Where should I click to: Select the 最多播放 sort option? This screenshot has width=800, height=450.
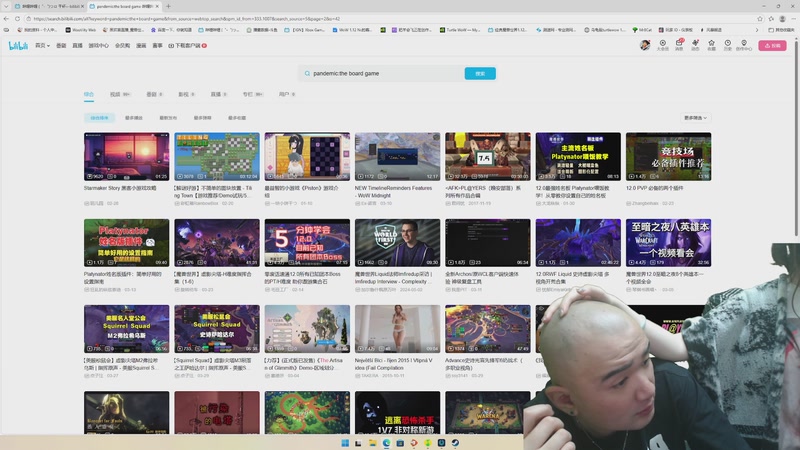(x=134, y=118)
